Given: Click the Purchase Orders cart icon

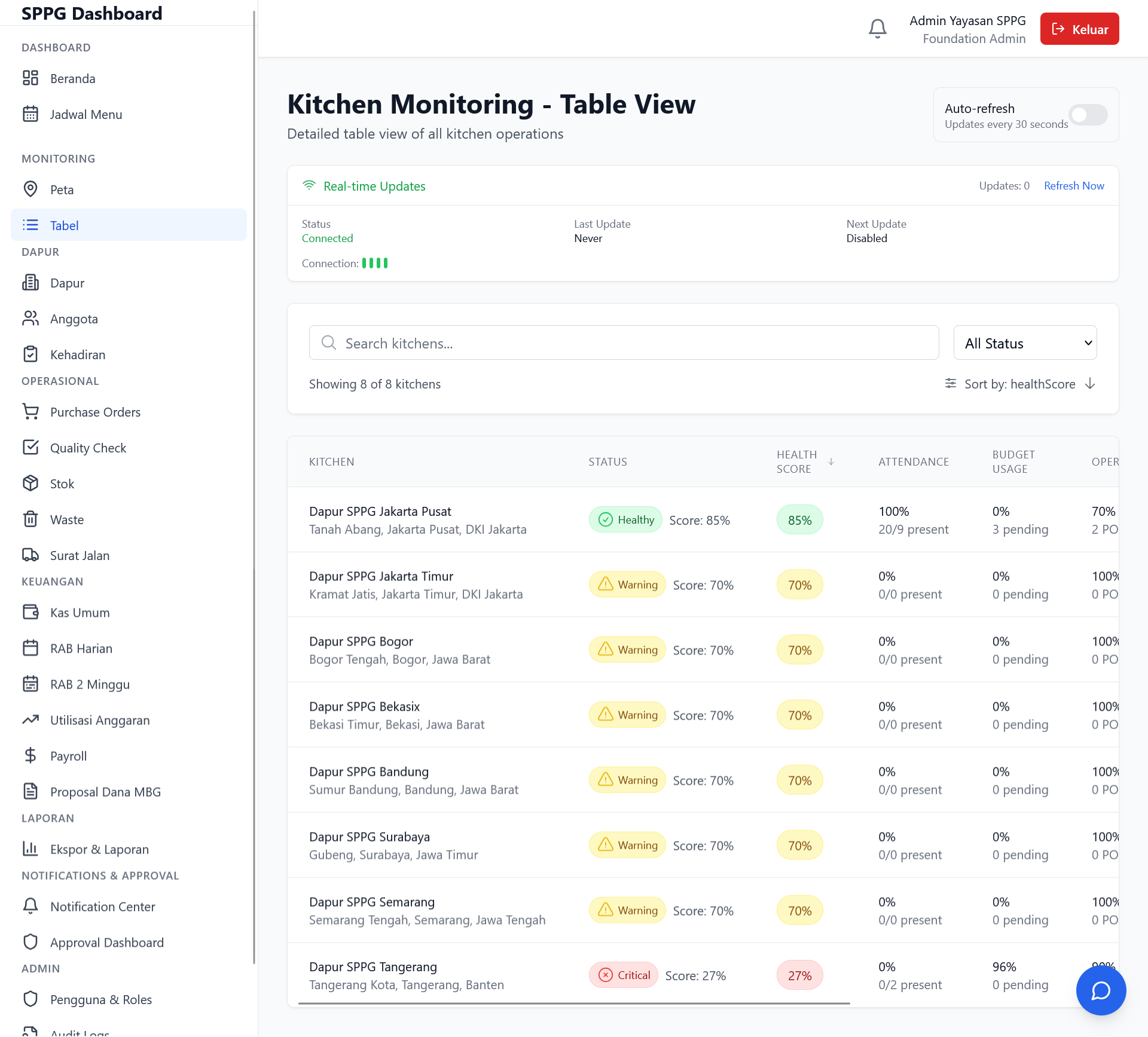Looking at the screenshot, I should [30, 412].
